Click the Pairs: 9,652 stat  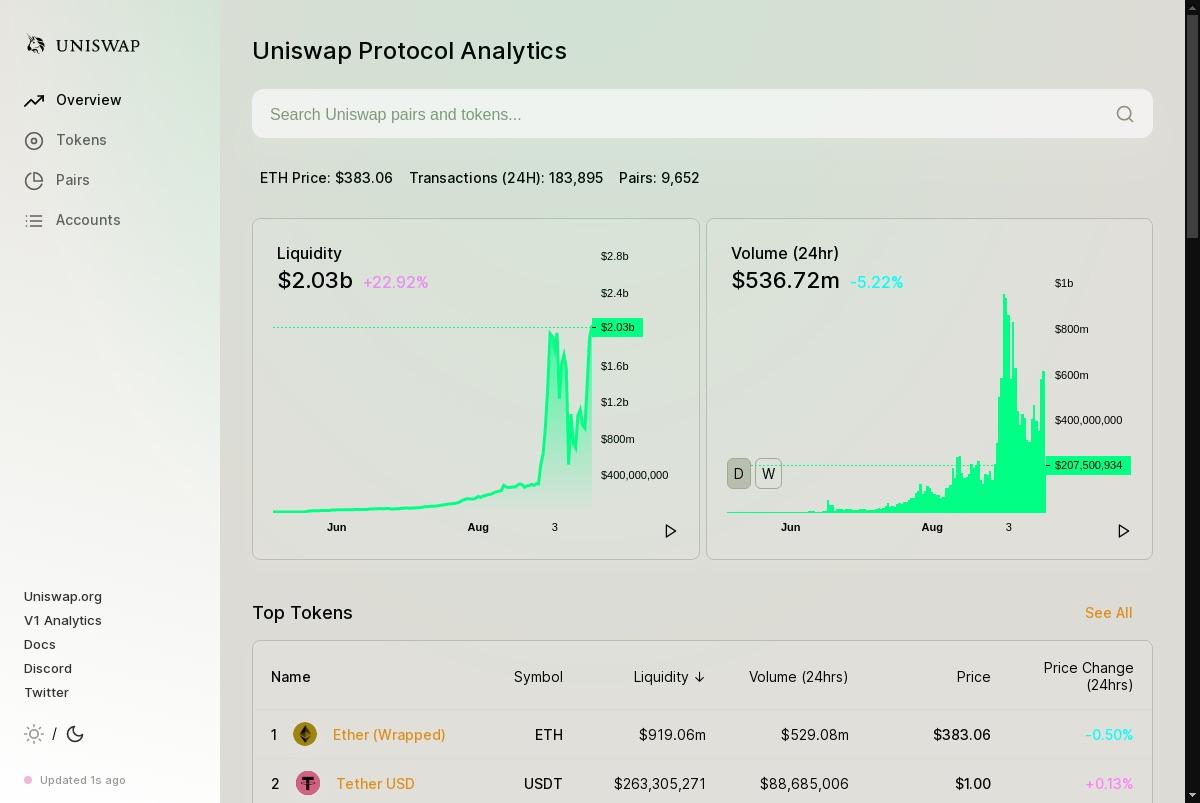[659, 178]
